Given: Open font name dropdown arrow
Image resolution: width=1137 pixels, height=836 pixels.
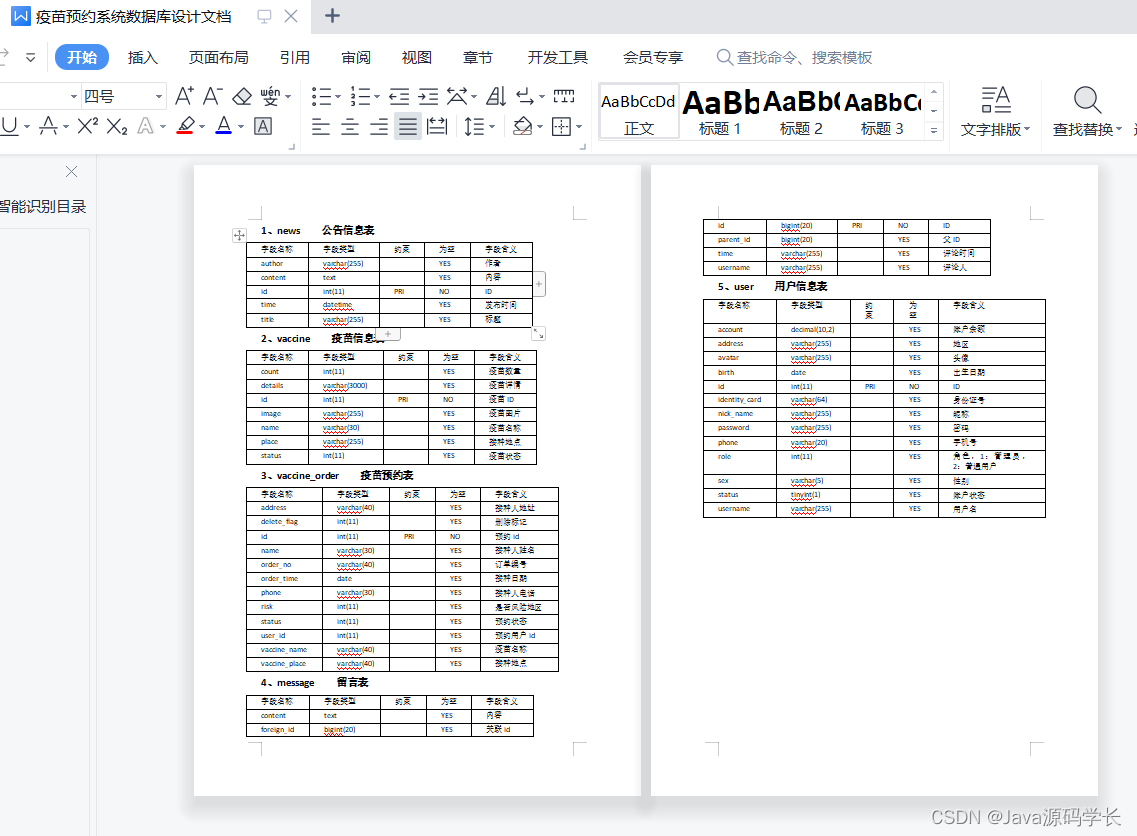Looking at the screenshot, I should 73,96.
